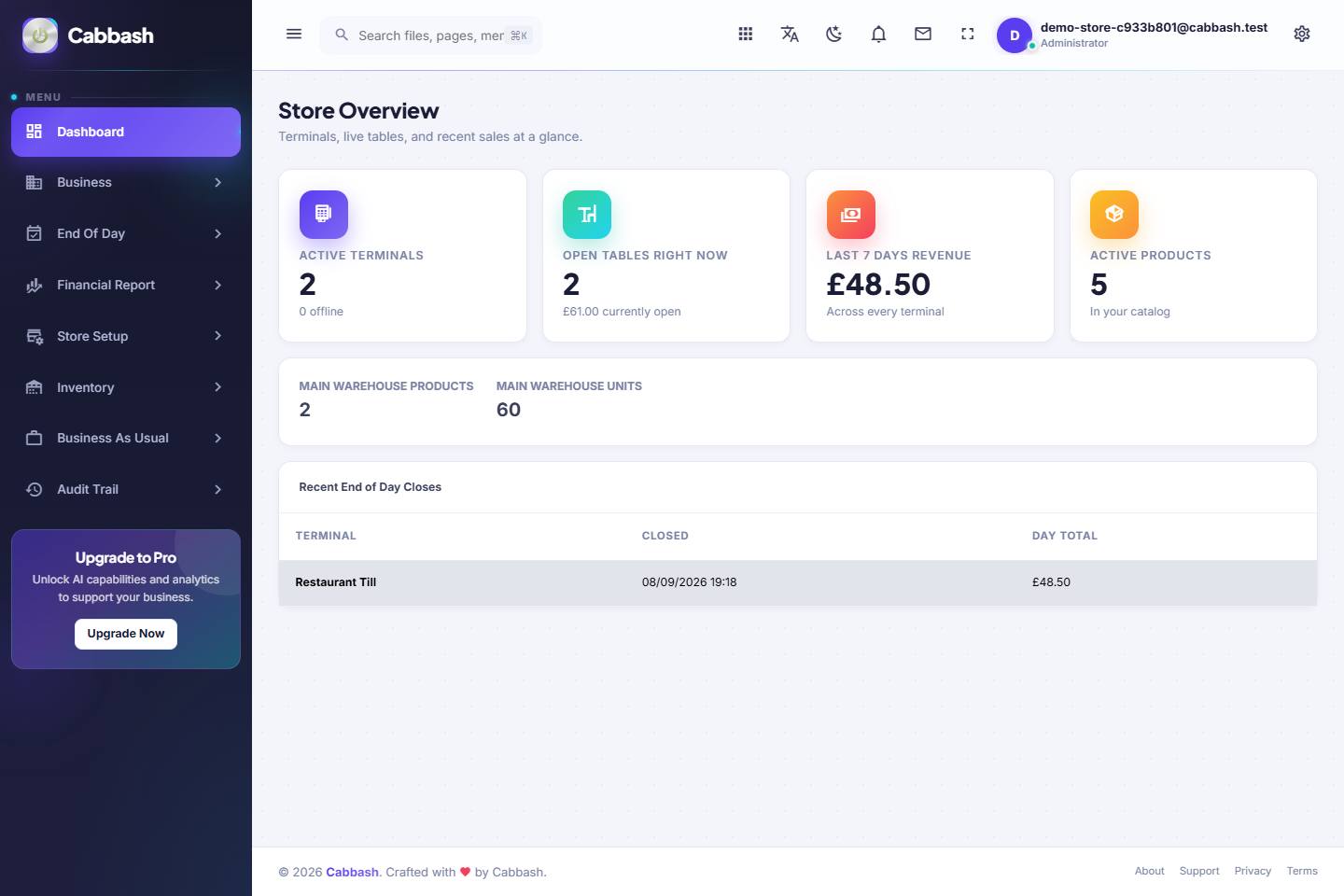Click the CLOSED column header
The height and width of the screenshot is (896, 1344).
click(x=665, y=536)
